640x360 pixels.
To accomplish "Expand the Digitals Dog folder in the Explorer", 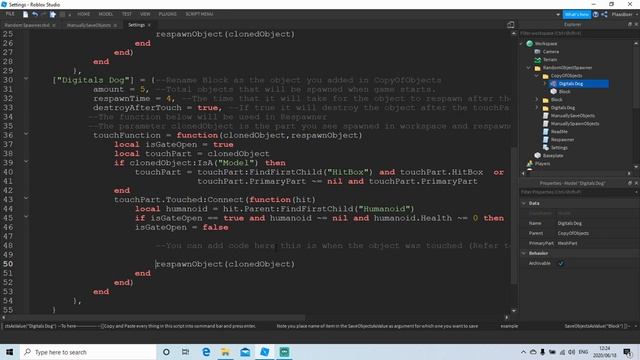I will point(537,108).
